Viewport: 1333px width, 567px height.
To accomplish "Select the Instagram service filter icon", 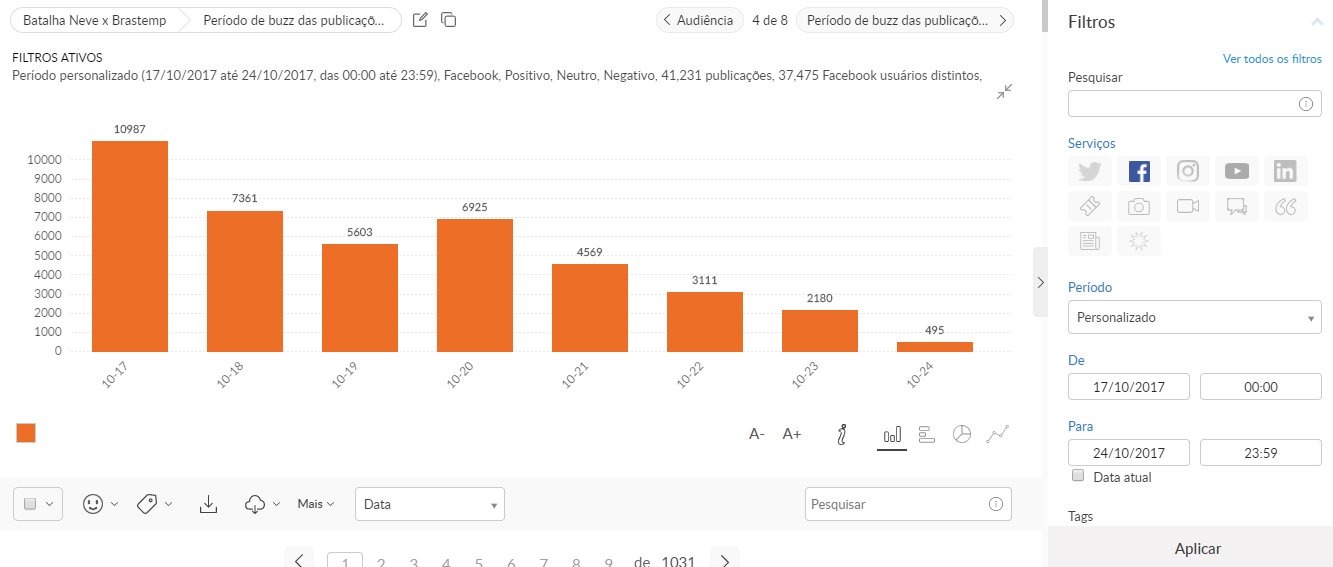I will click(1187, 171).
